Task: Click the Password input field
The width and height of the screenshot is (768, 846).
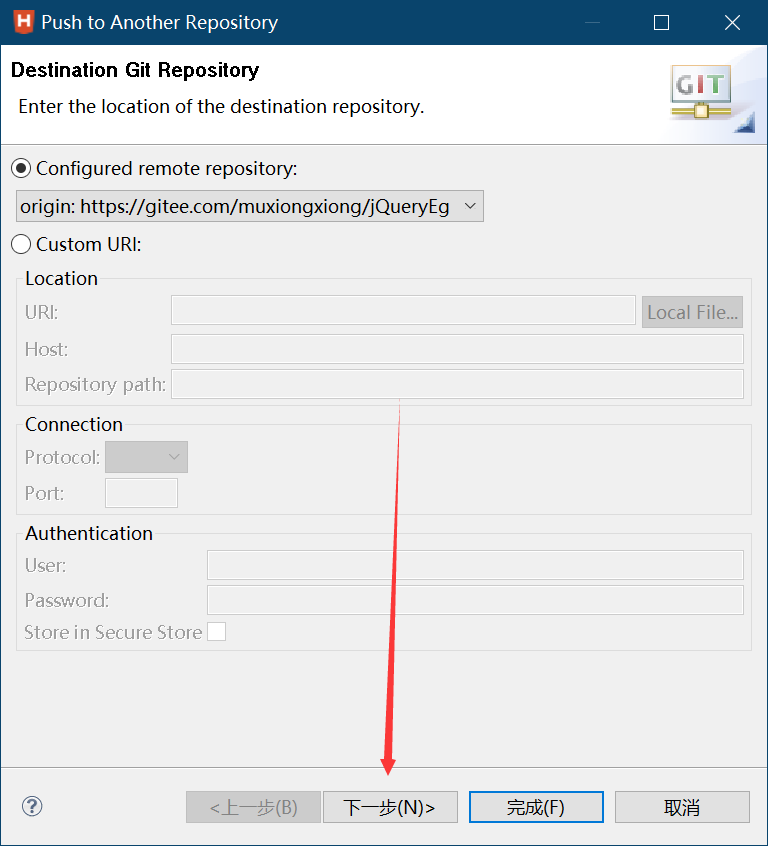Action: tap(475, 600)
